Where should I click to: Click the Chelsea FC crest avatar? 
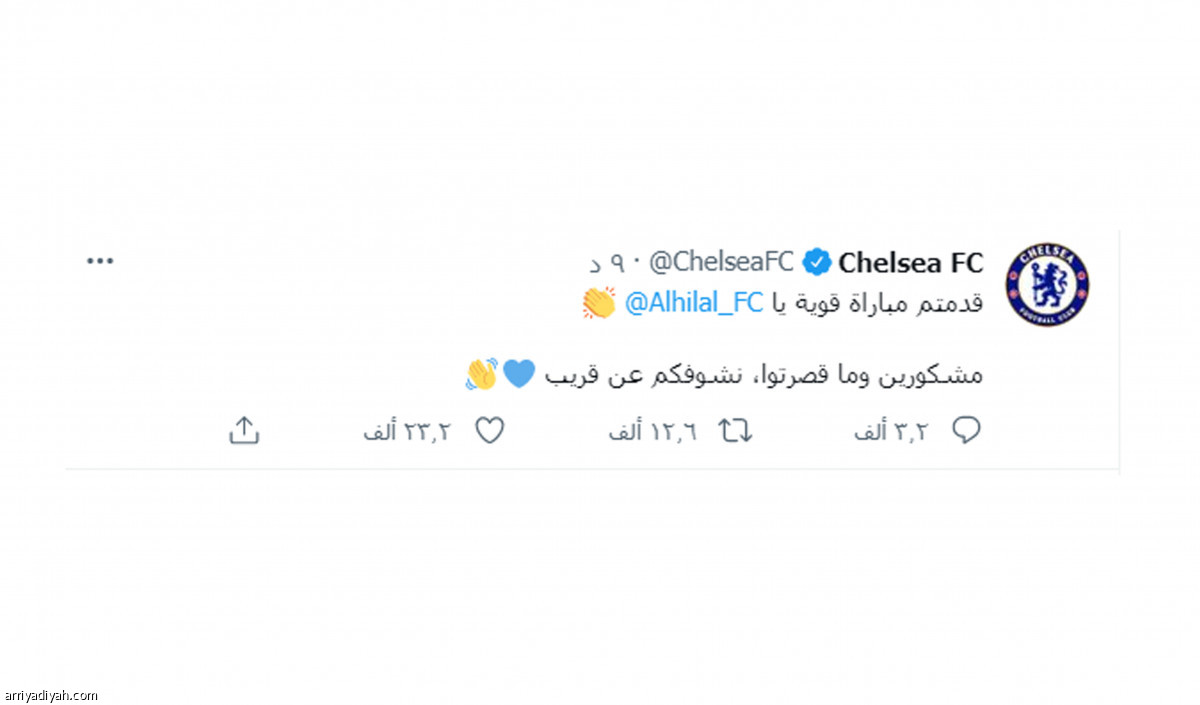click(1046, 284)
